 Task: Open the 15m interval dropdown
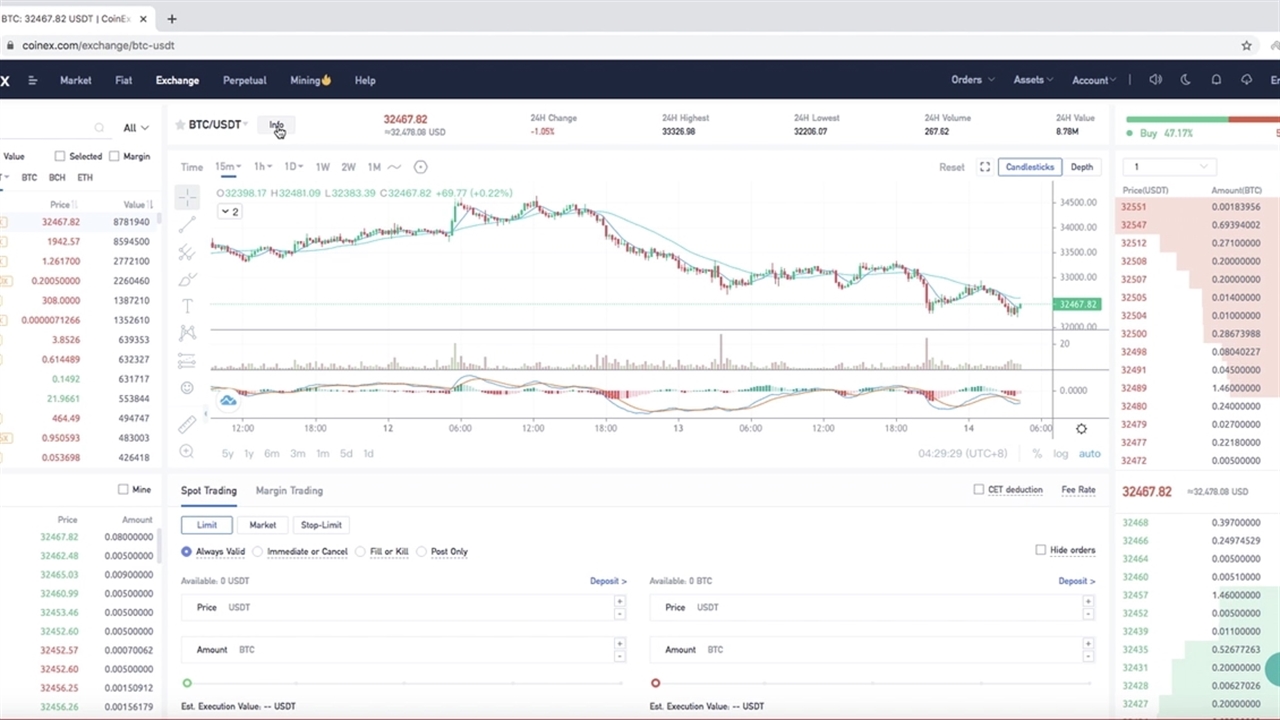[x=228, y=167]
